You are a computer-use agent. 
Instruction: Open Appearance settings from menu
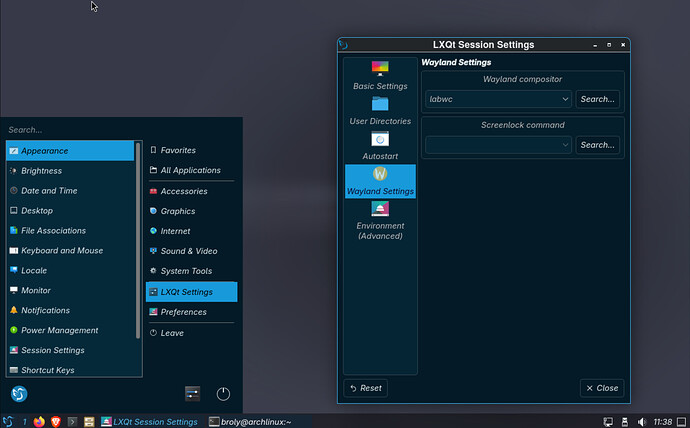click(x=70, y=151)
